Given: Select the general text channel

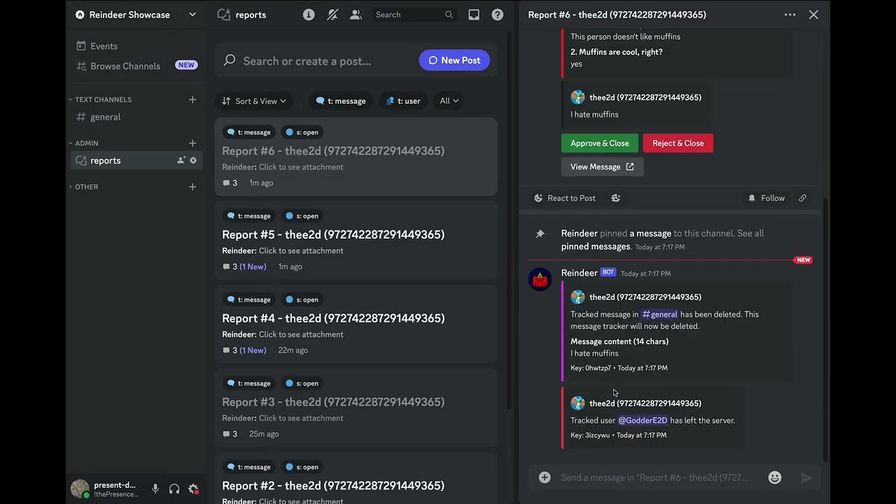Looking at the screenshot, I should click(x=105, y=117).
